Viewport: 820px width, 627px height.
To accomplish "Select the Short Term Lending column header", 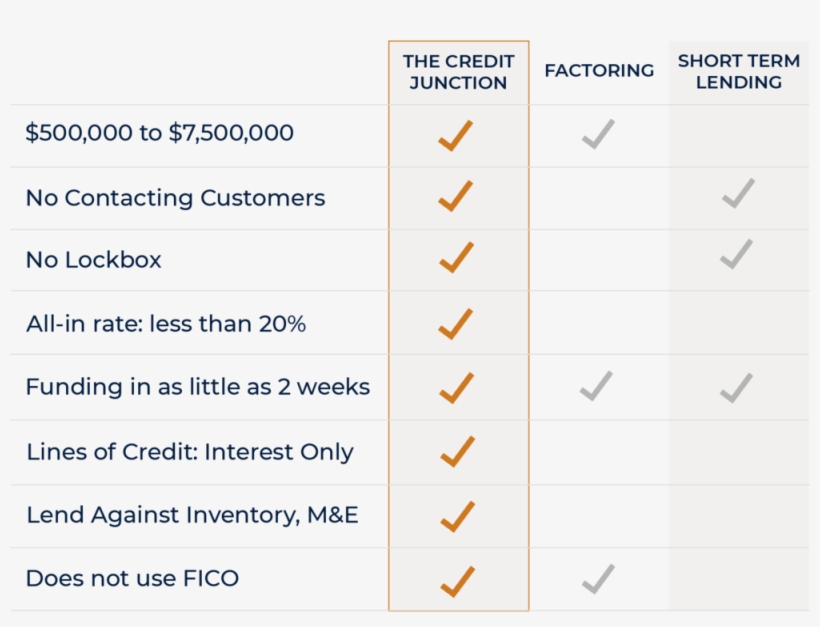I will [x=739, y=72].
